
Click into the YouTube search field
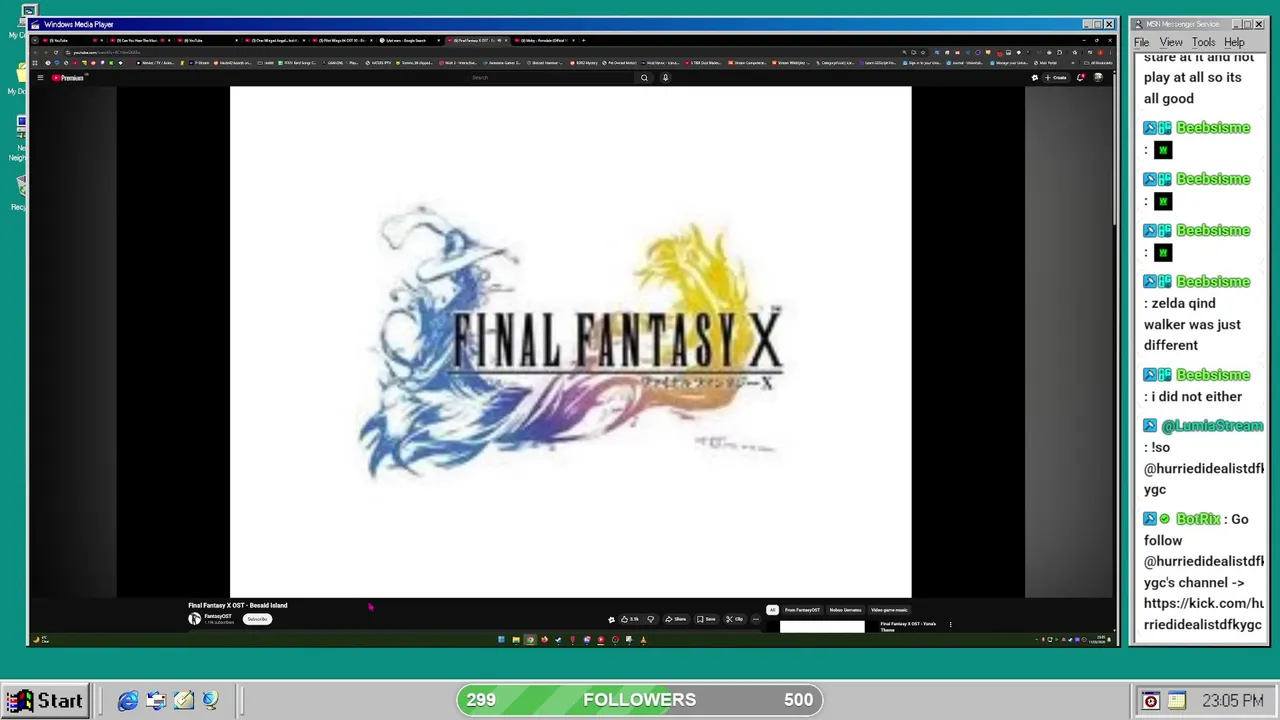[552, 77]
